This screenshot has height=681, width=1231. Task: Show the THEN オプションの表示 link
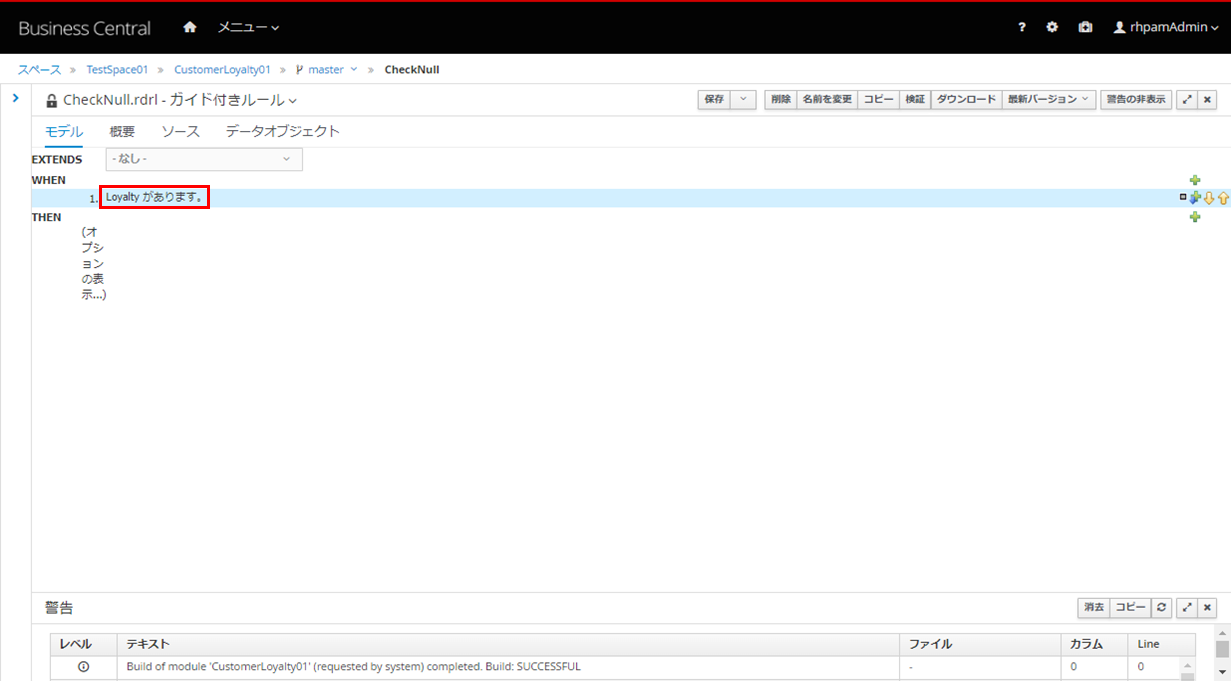point(93,263)
